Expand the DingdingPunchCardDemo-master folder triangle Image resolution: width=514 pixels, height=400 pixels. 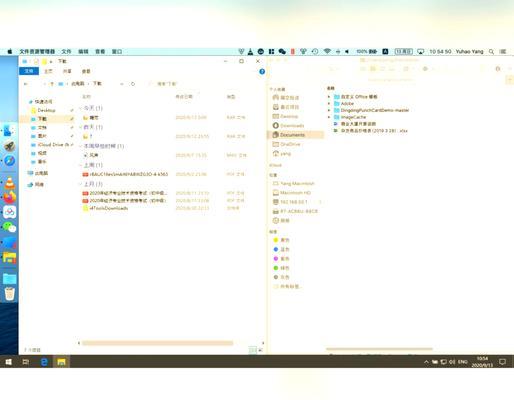329,110
